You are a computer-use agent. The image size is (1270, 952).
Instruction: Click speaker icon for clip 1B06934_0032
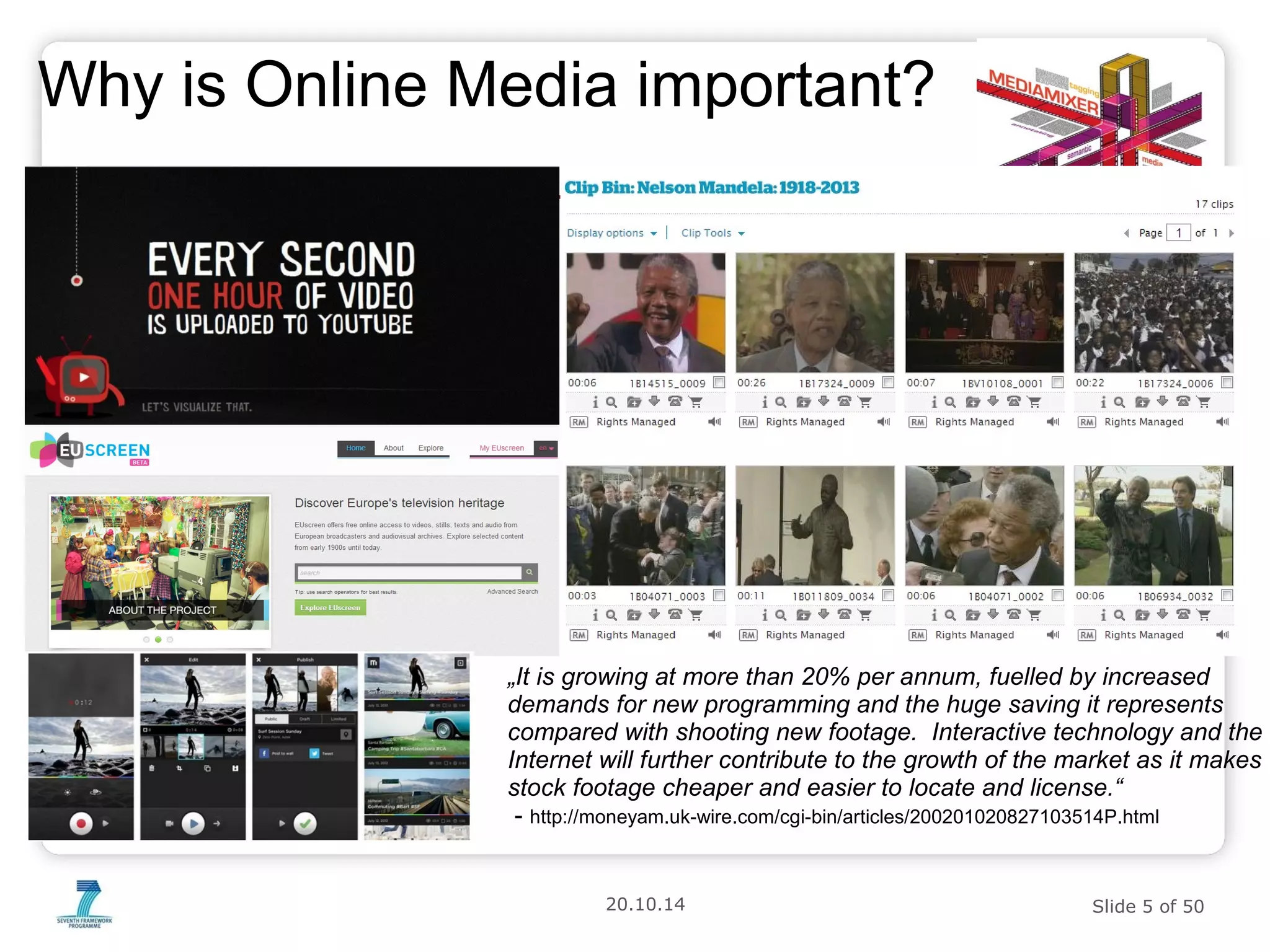coord(1223,635)
